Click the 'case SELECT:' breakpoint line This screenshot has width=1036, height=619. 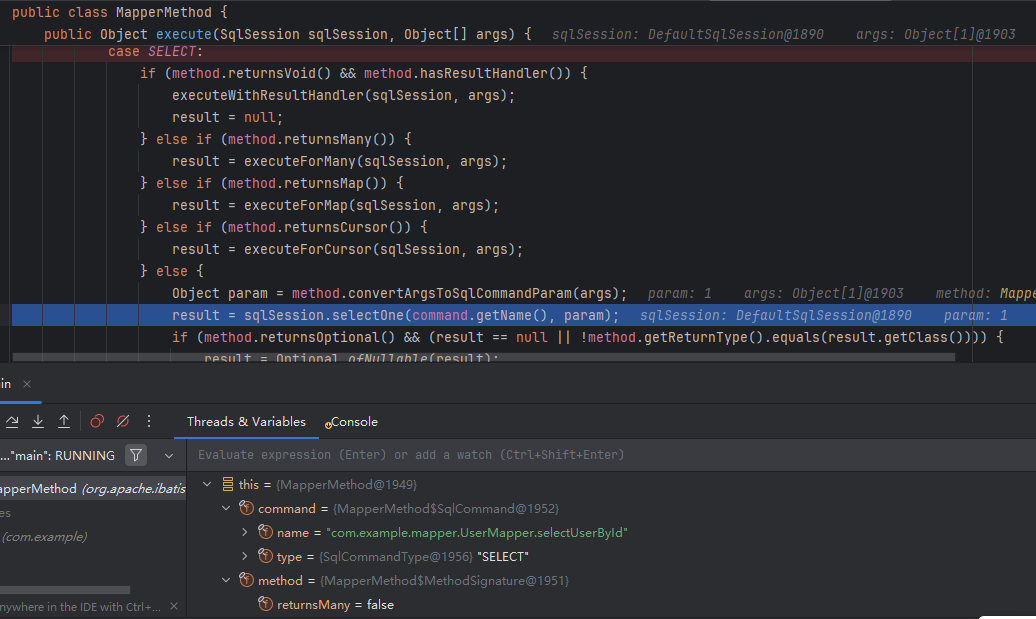click(x=523, y=52)
